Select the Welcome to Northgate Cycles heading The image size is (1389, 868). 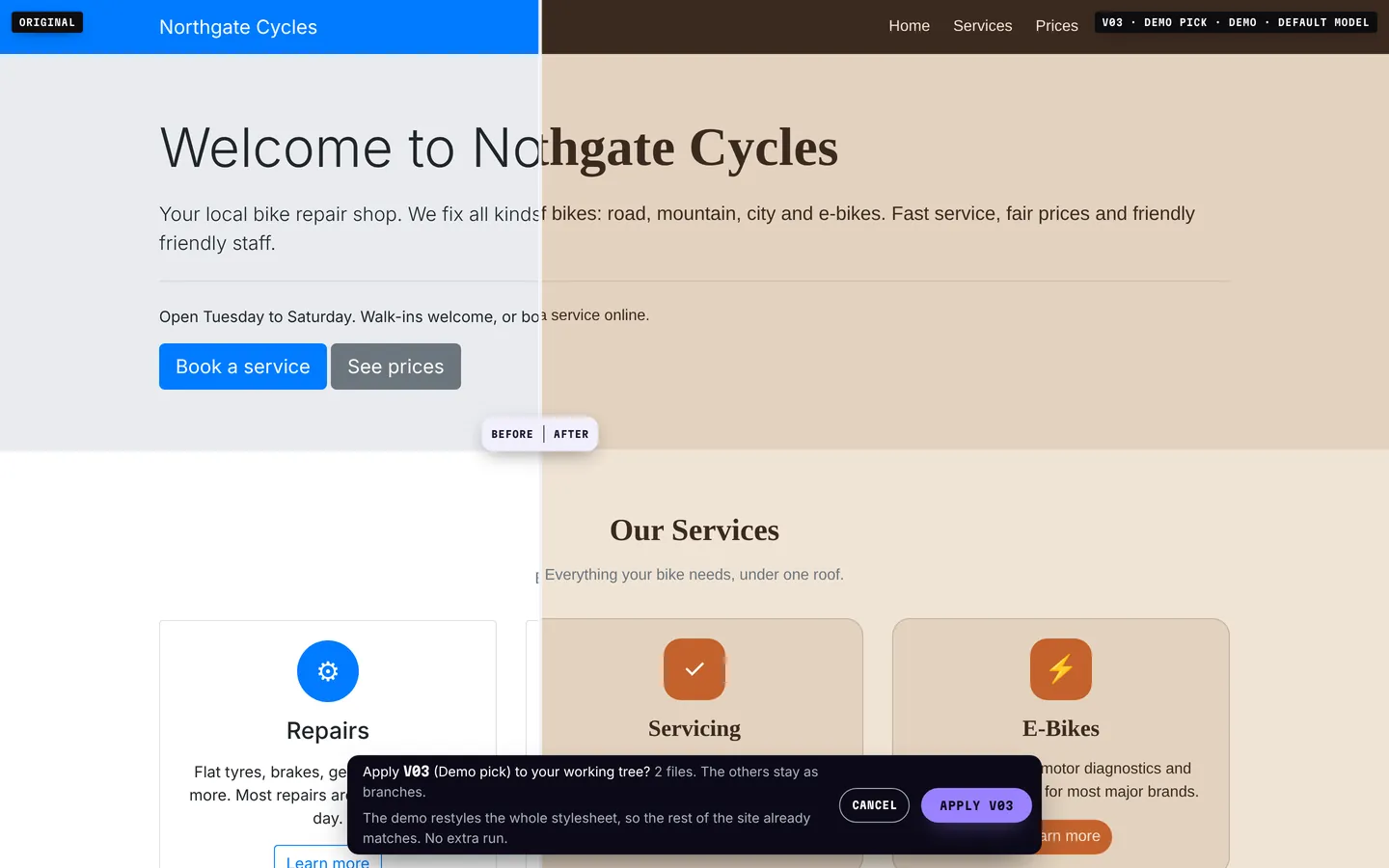click(x=499, y=148)
